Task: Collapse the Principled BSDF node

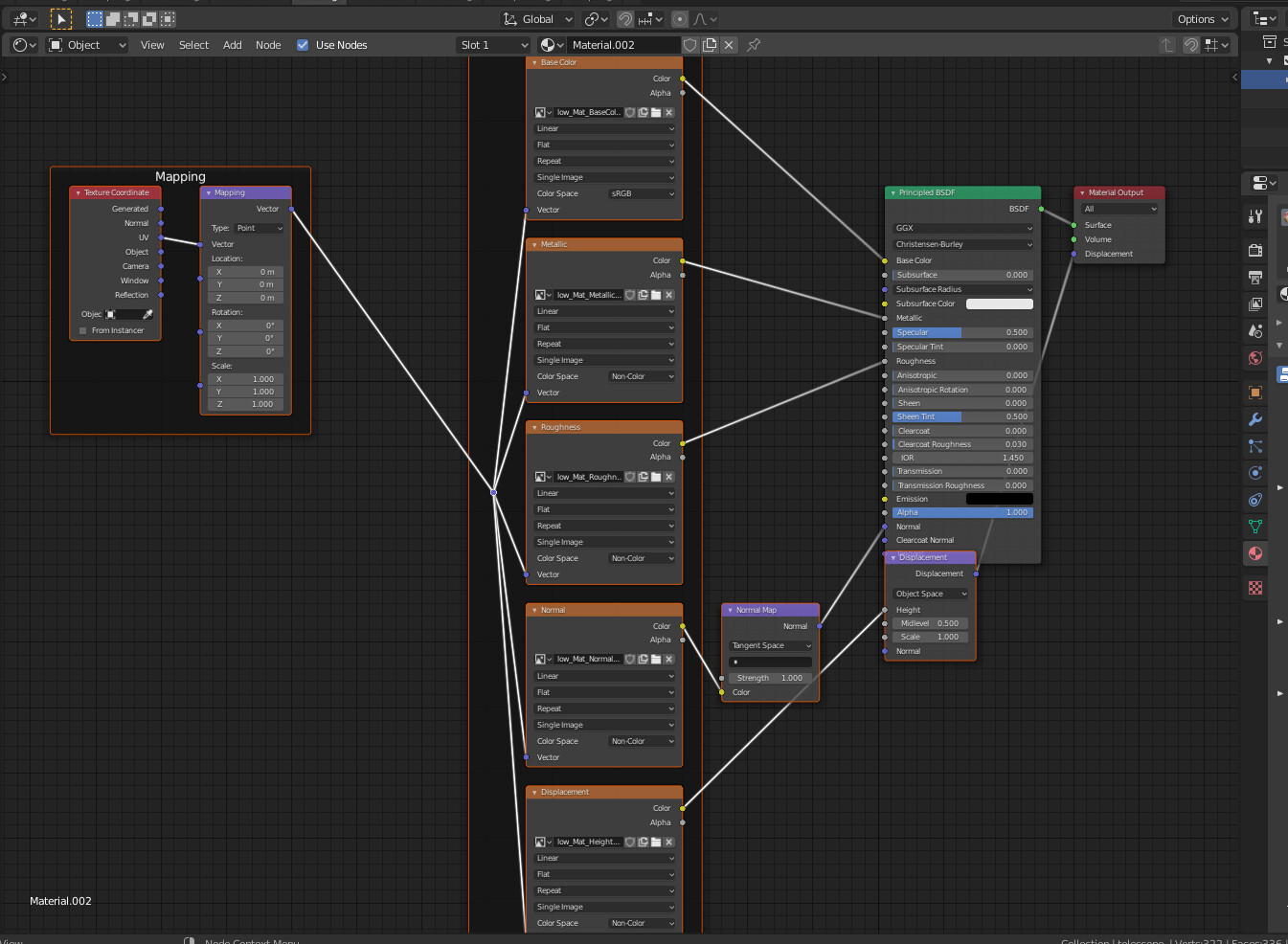Action: pyautogui.click(x=893, y=193)
